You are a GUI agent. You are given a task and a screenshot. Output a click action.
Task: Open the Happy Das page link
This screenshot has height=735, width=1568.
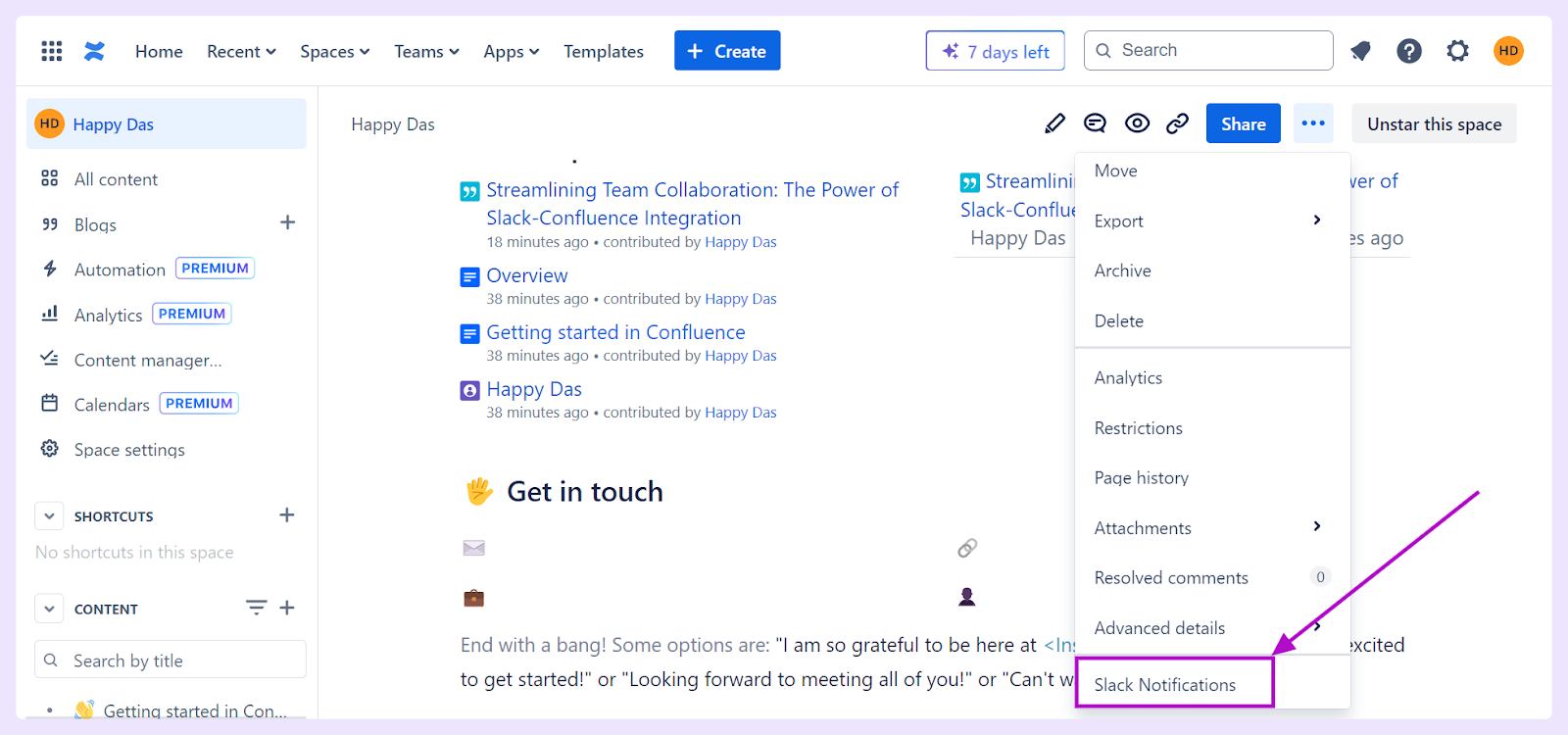[534, 389]
